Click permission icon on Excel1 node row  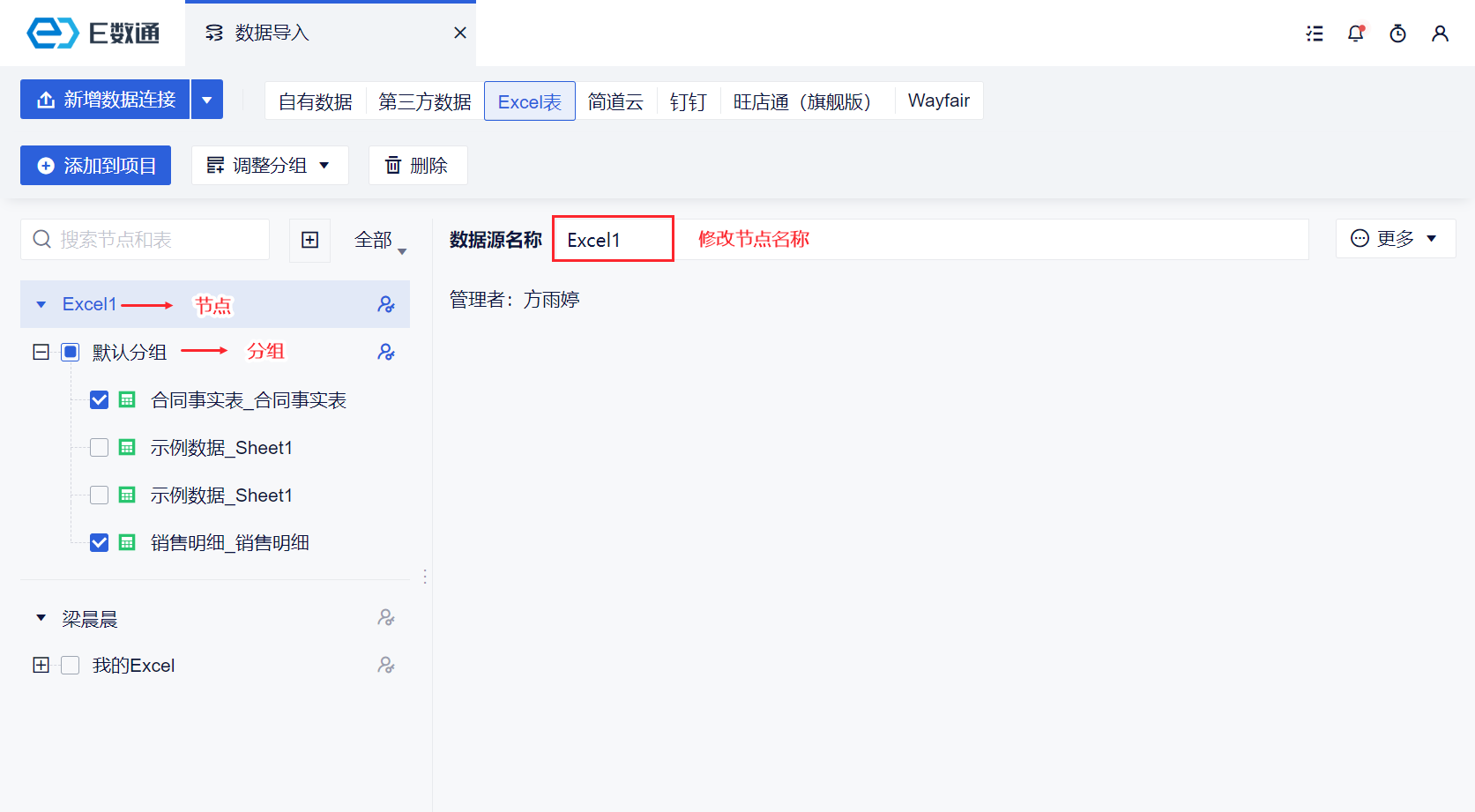coord(386,304)
